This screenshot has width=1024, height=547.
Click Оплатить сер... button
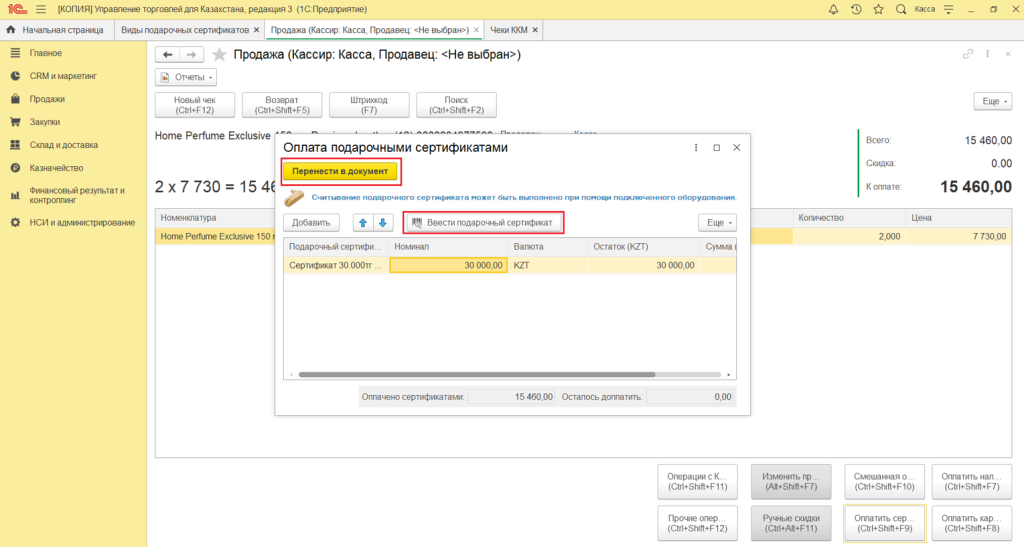(884, 524)
